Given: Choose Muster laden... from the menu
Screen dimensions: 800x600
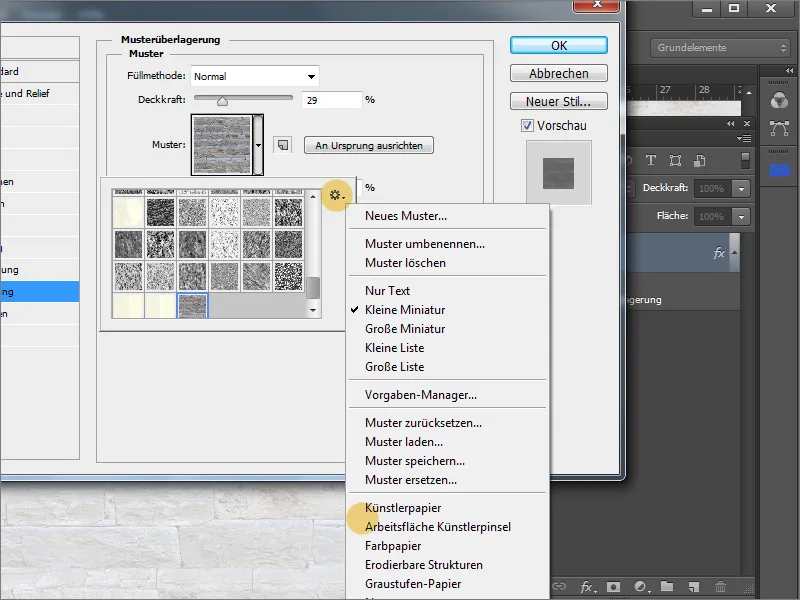Looking at the screenshot, I should pyautogui.click(x=404, y=442).
